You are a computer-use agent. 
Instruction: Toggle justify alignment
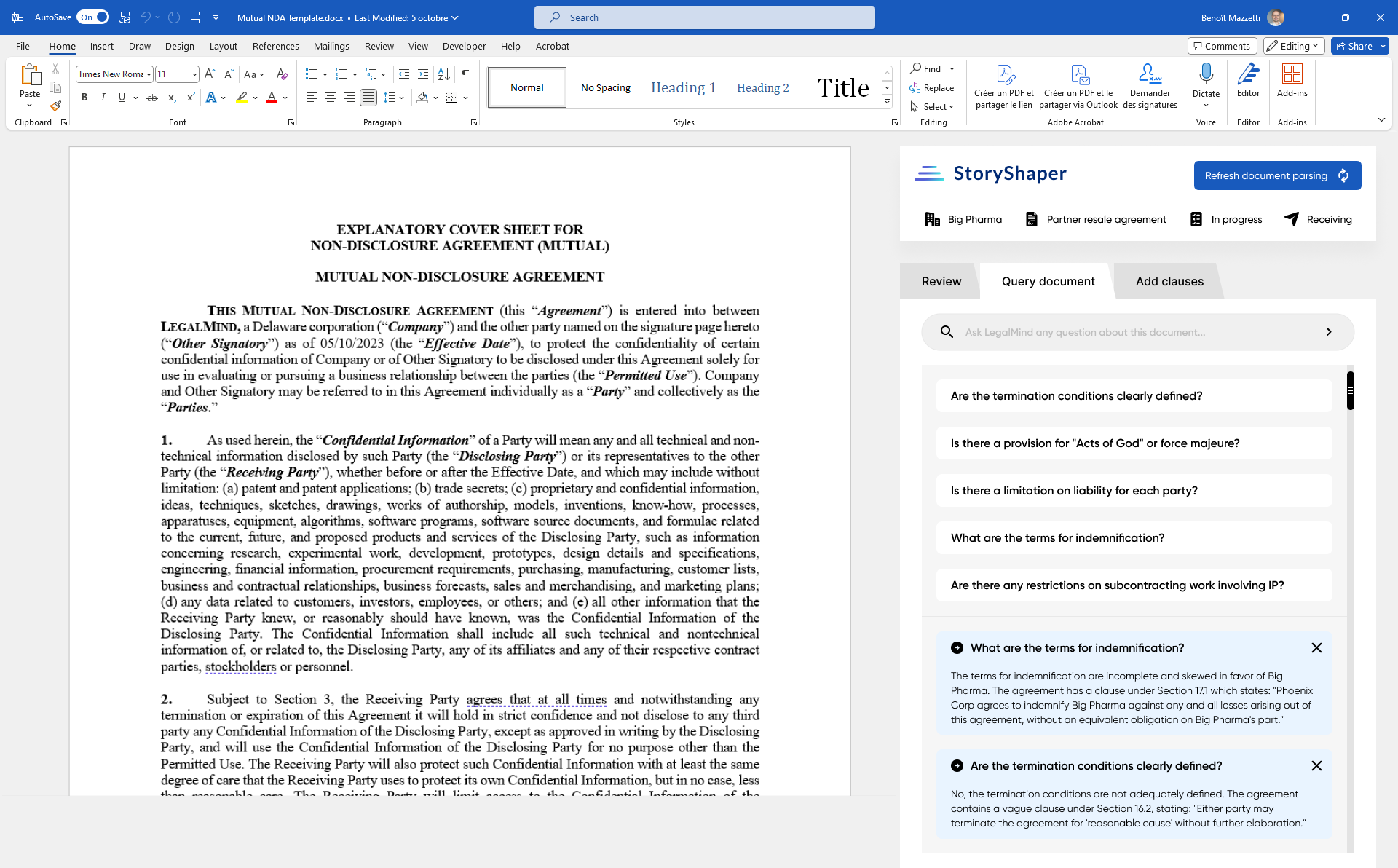coord(368,98)
